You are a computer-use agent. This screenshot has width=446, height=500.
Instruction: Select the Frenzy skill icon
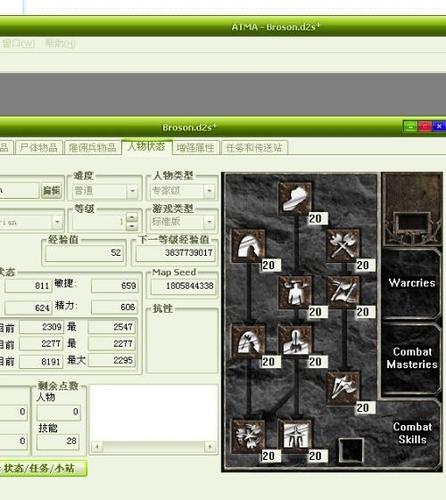[x=343, y=388]
